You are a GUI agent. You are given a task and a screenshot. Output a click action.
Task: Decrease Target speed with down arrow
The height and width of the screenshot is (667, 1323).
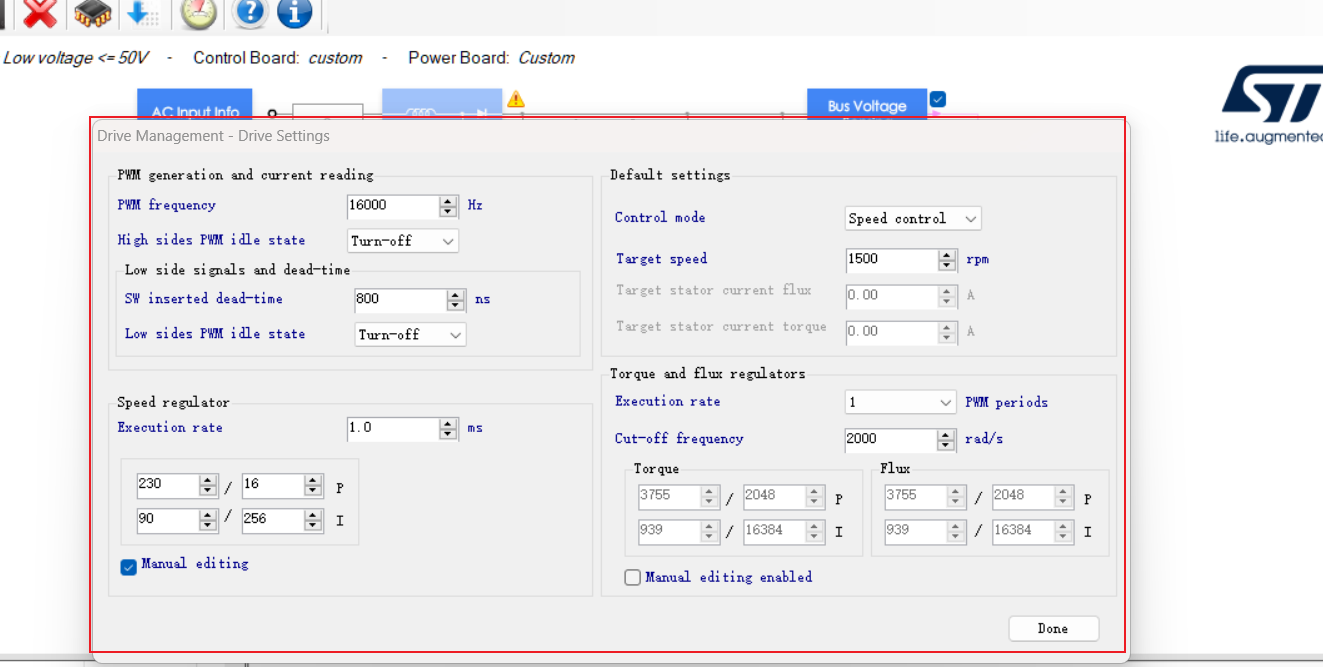[x=947, y=265]
